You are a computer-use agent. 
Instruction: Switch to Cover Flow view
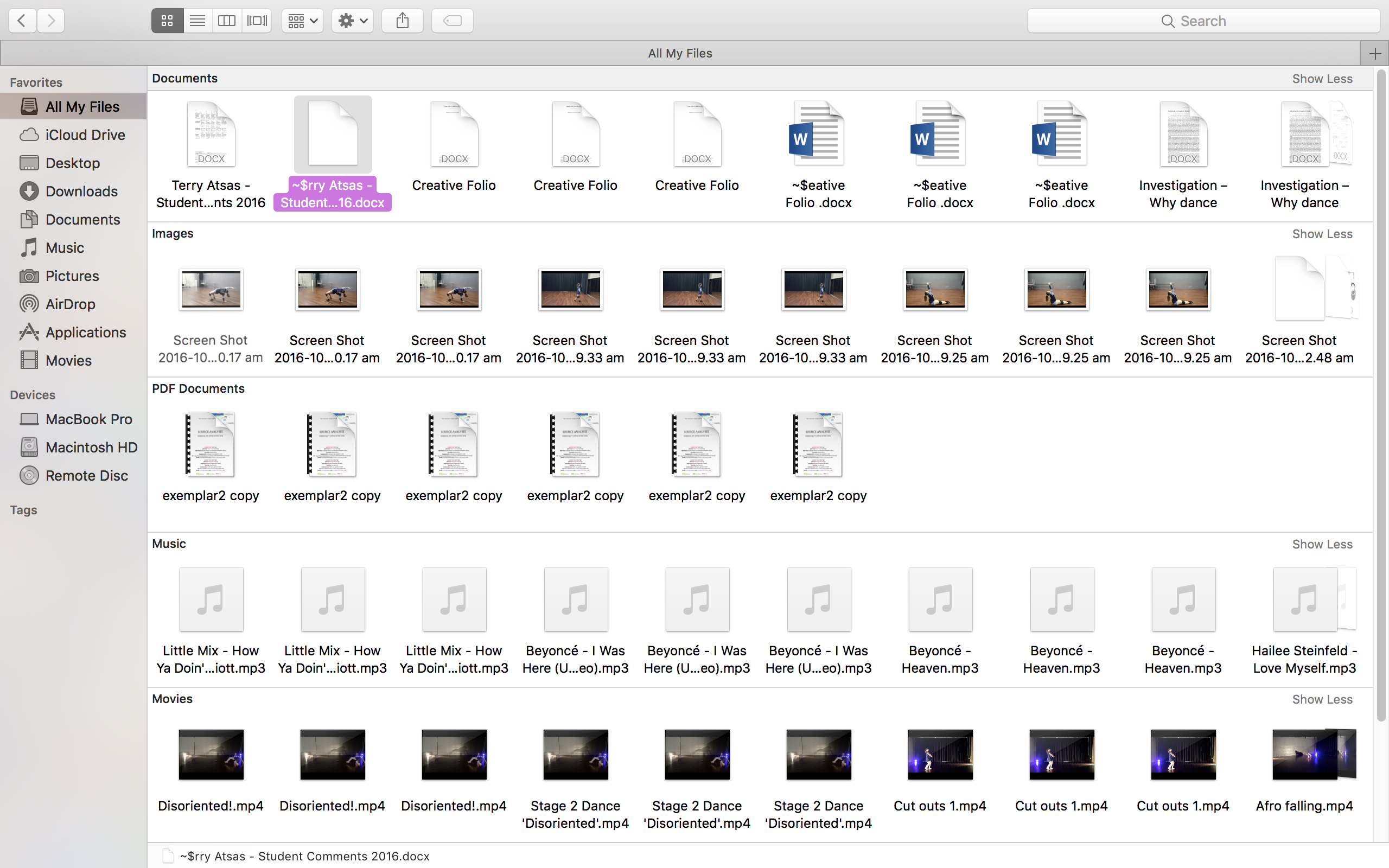click(257, 21)
